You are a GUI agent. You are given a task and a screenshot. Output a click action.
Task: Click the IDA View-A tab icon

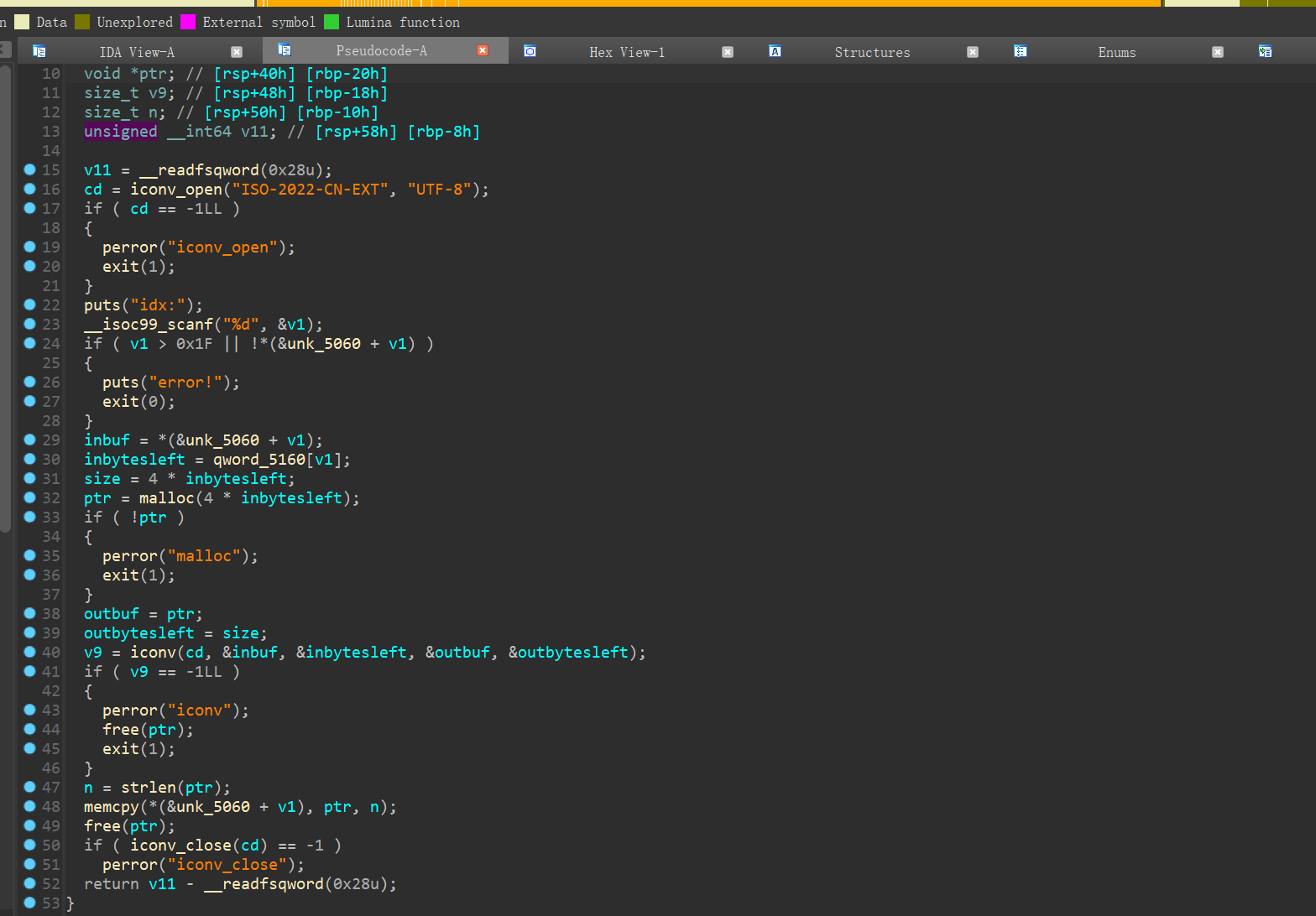point(39,51)
